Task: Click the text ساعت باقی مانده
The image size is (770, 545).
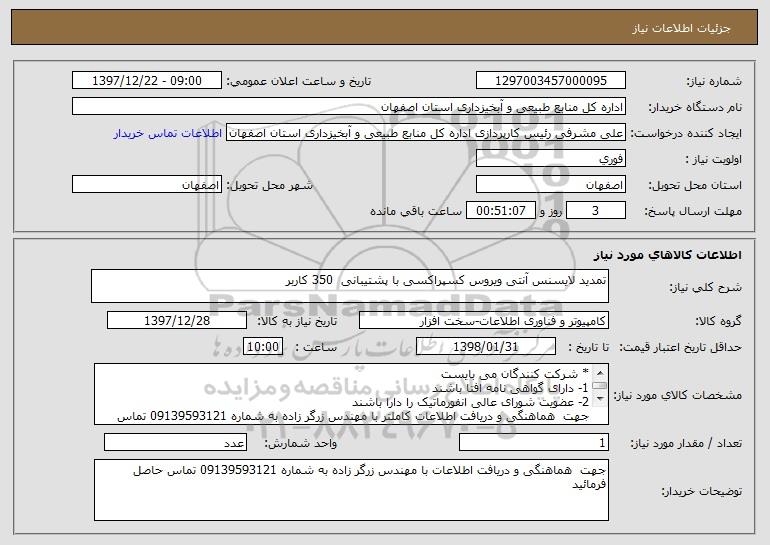Action: [x=416, y=212]
